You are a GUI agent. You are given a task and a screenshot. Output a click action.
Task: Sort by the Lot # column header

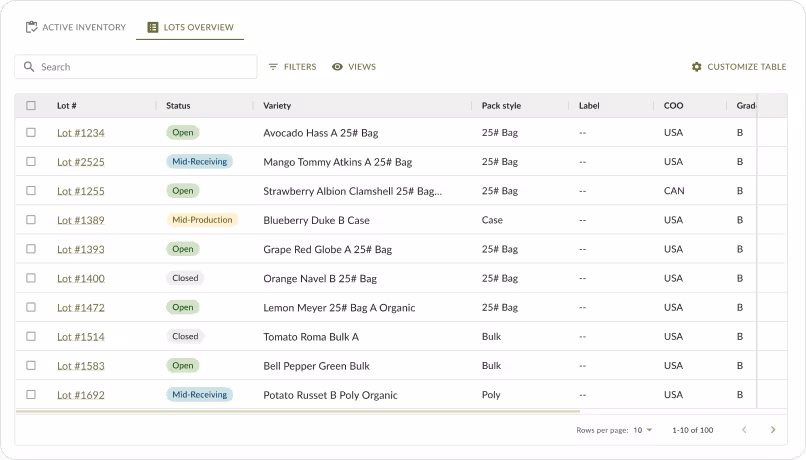point(66,105)
